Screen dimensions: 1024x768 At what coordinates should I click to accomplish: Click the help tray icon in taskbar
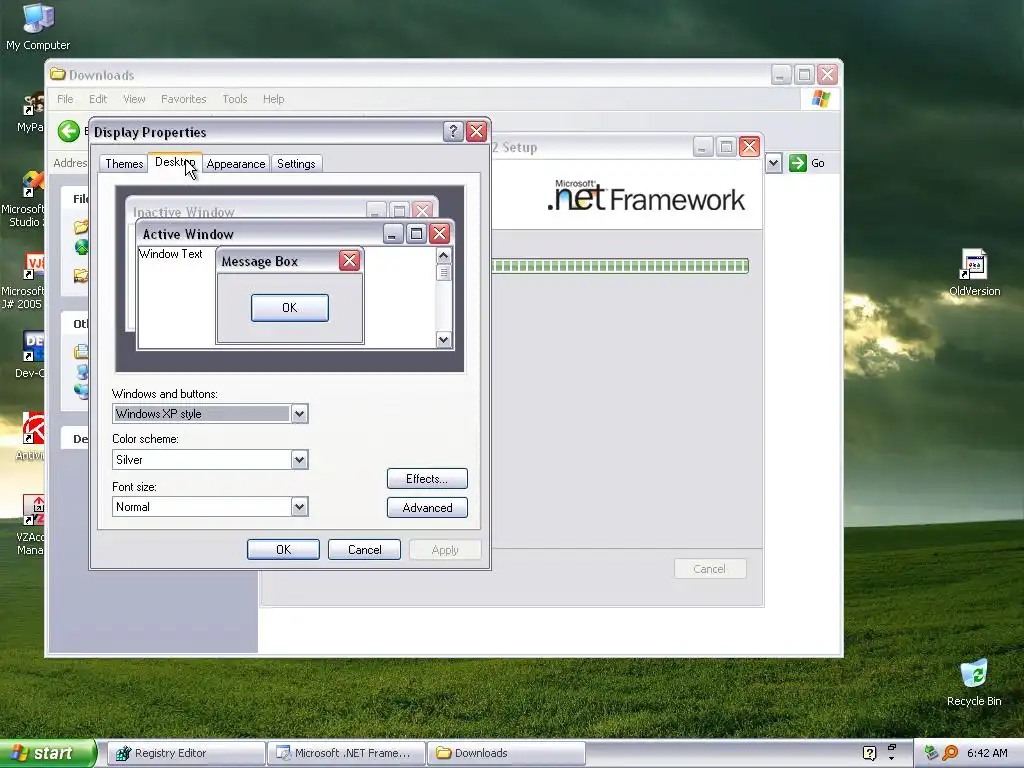869,753
